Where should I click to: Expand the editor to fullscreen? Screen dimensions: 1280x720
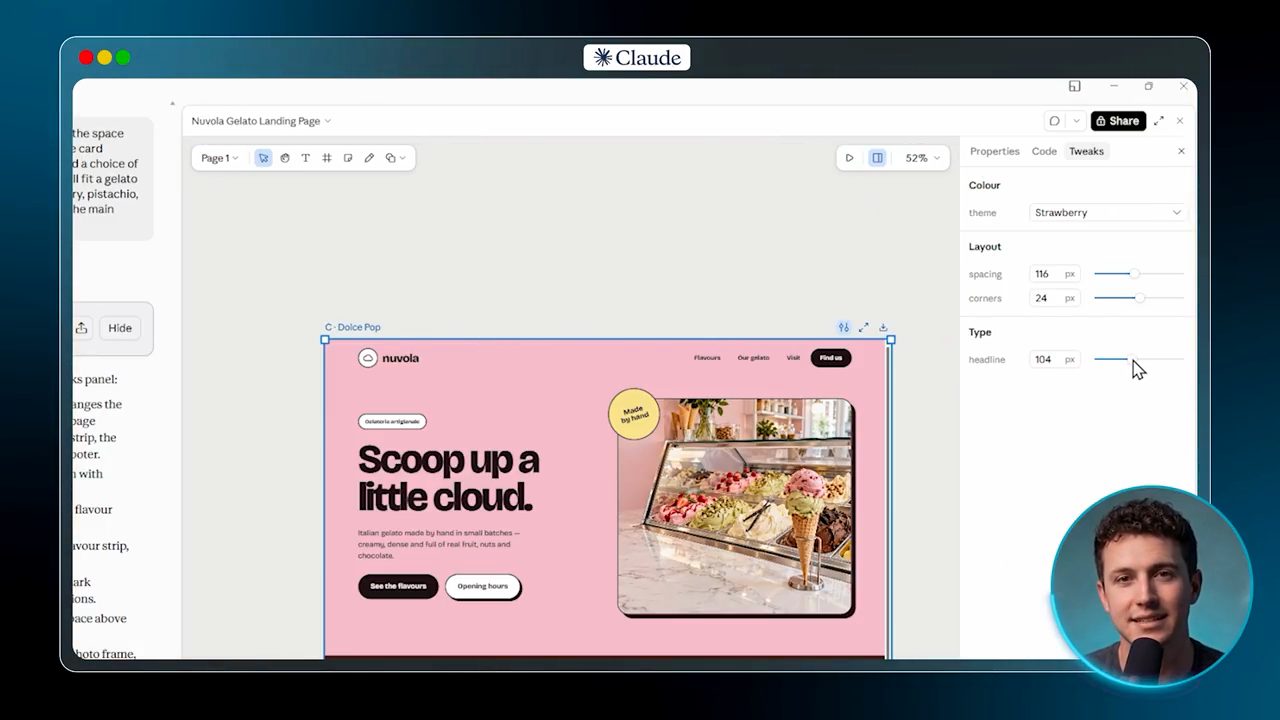point(1159,121)
